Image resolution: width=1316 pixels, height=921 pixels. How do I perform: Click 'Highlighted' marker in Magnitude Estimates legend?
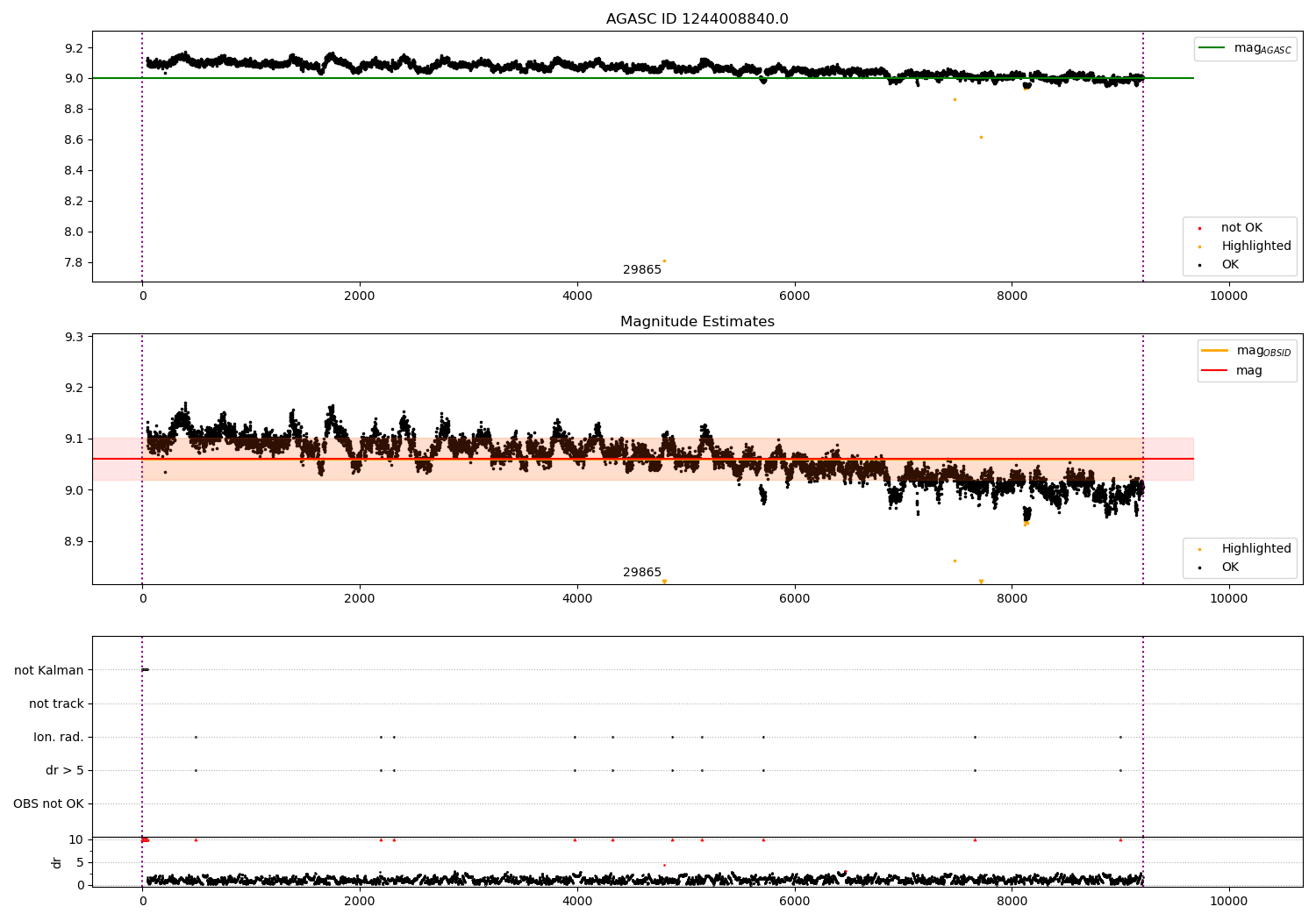(x=1199, y=549)
